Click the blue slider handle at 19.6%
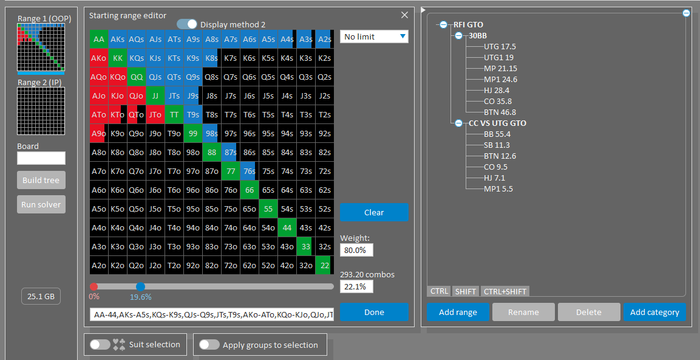Screen dimensions: 700x360 (x=140, y=287)
